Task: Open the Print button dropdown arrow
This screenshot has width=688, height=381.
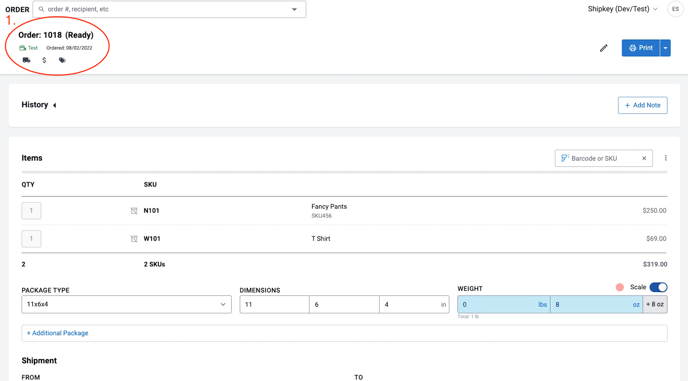Action: click(665, 48)
